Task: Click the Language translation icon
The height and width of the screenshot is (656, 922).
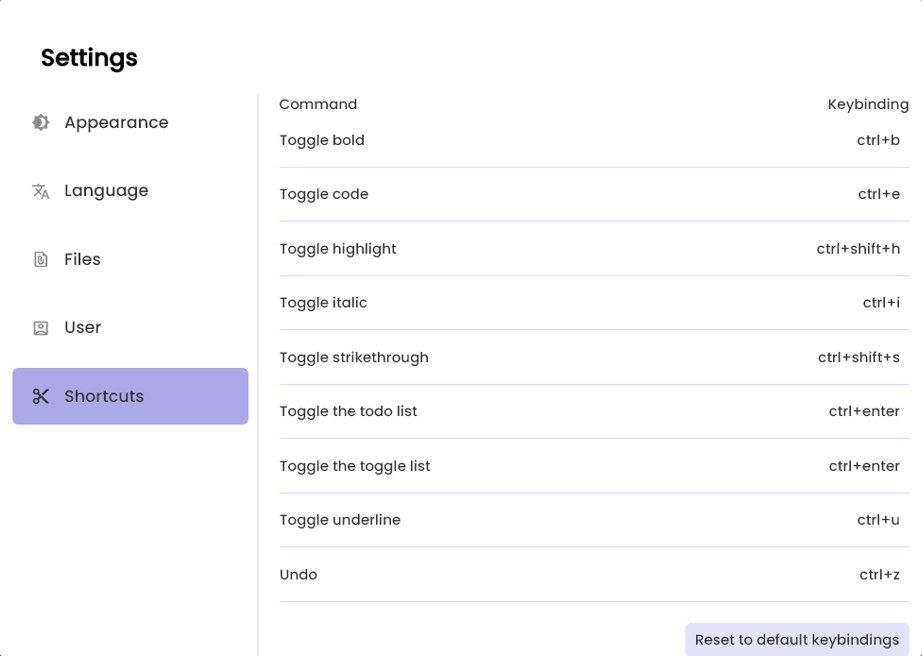Action: point(40,190)
